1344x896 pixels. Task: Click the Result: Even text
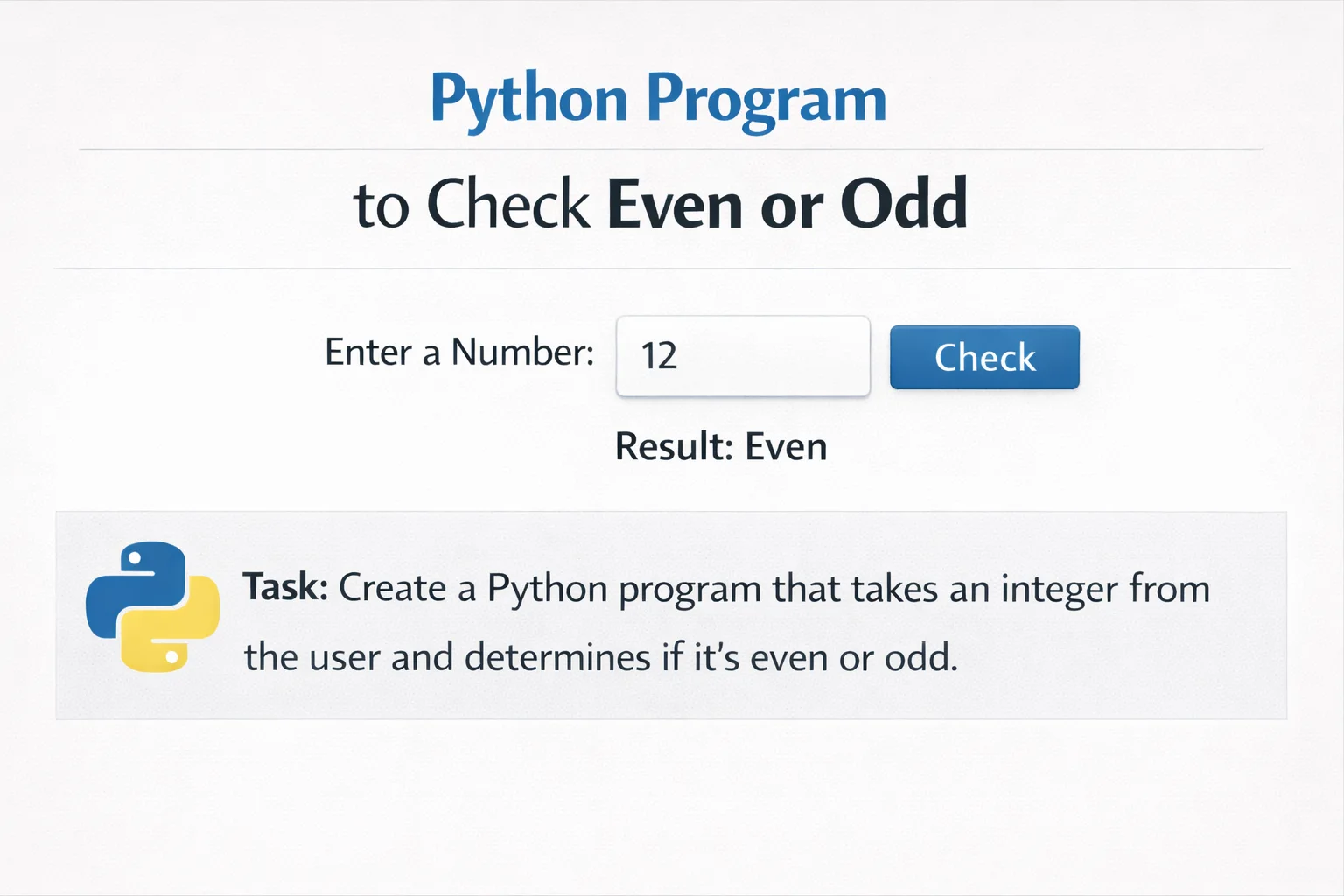coord(721,446)
